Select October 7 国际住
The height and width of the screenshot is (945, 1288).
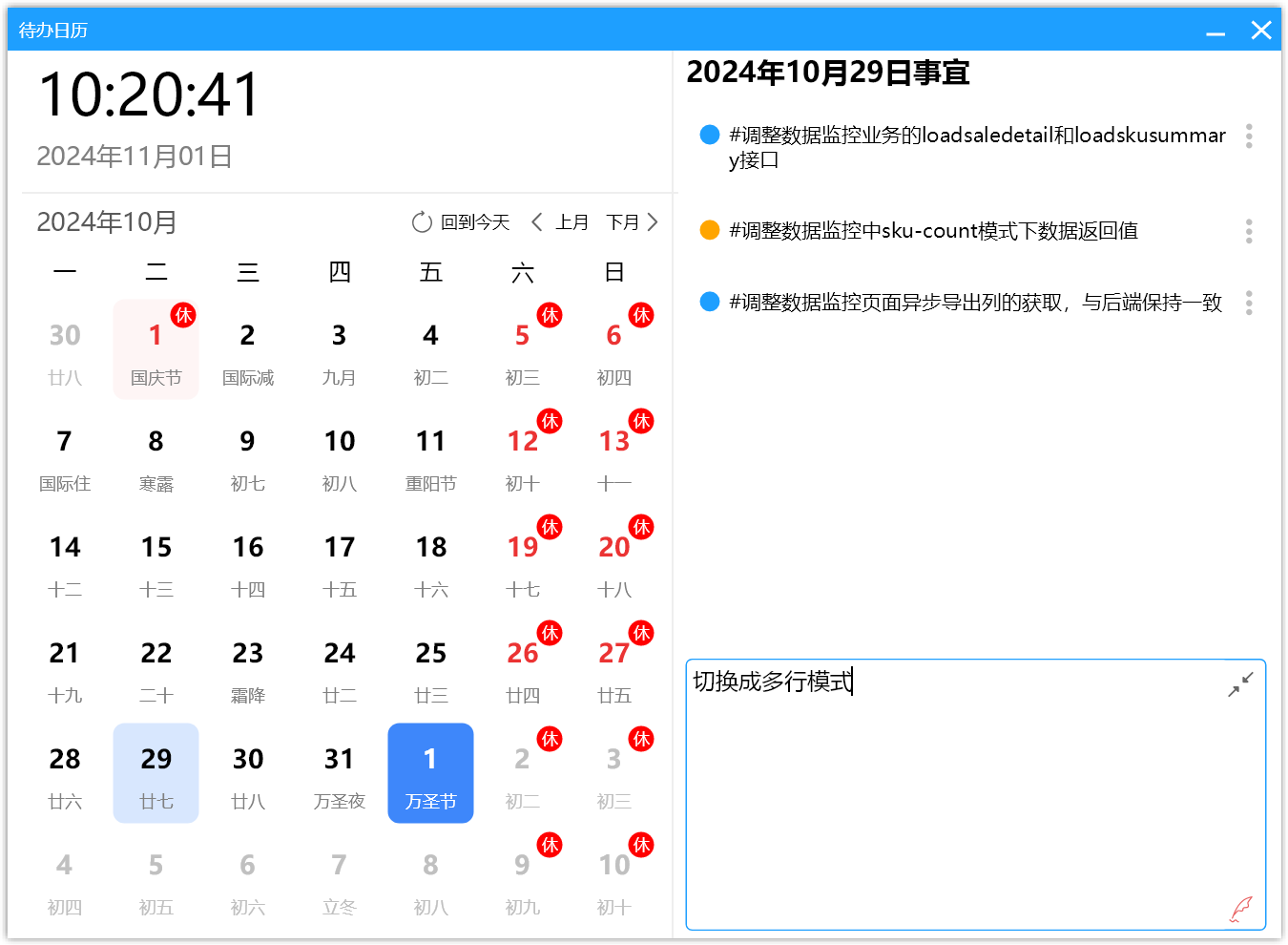pyautogui.click(x=65, y=455)
